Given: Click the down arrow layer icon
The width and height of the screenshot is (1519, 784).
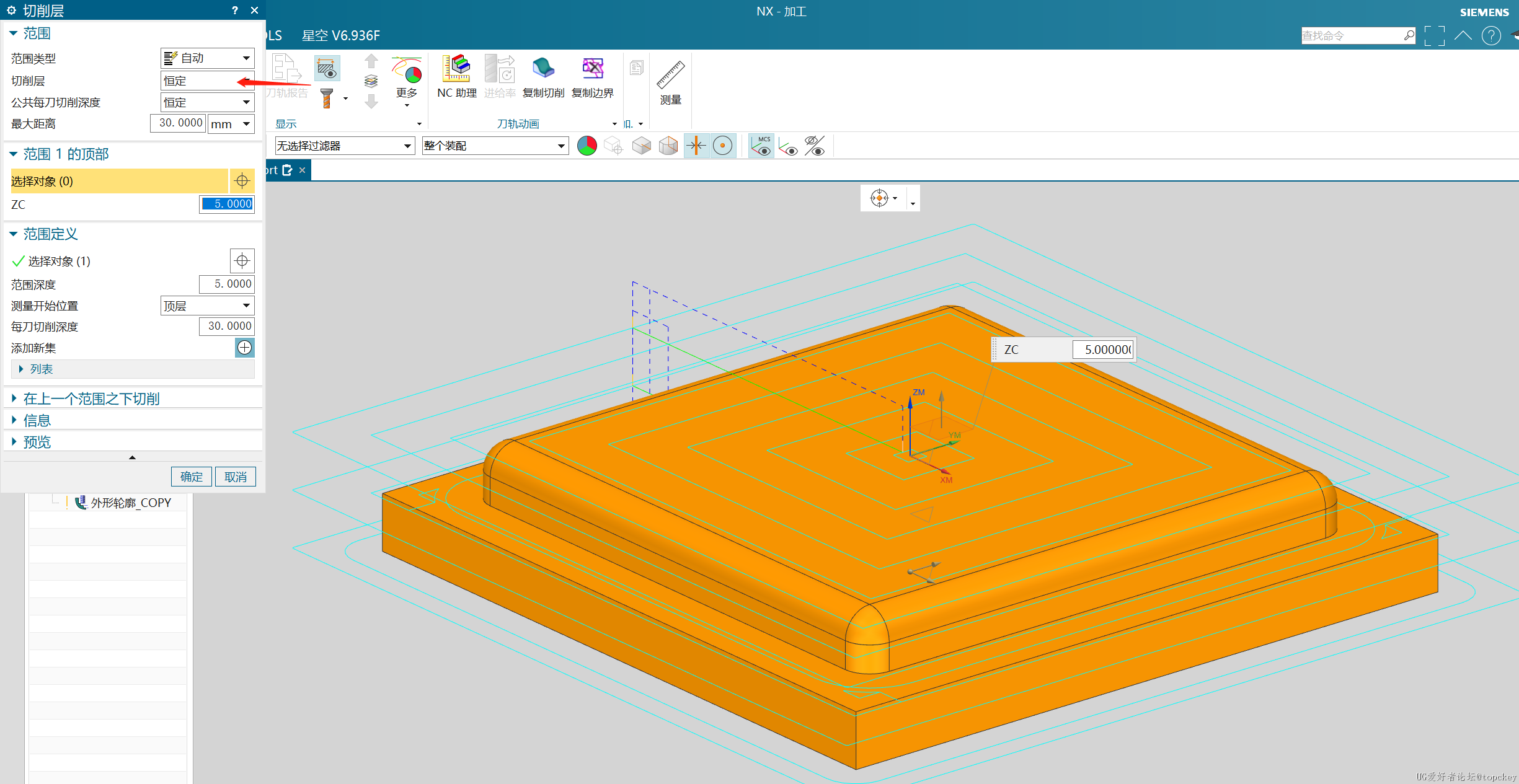Looking at the screenshot, I should coord(371,101).
